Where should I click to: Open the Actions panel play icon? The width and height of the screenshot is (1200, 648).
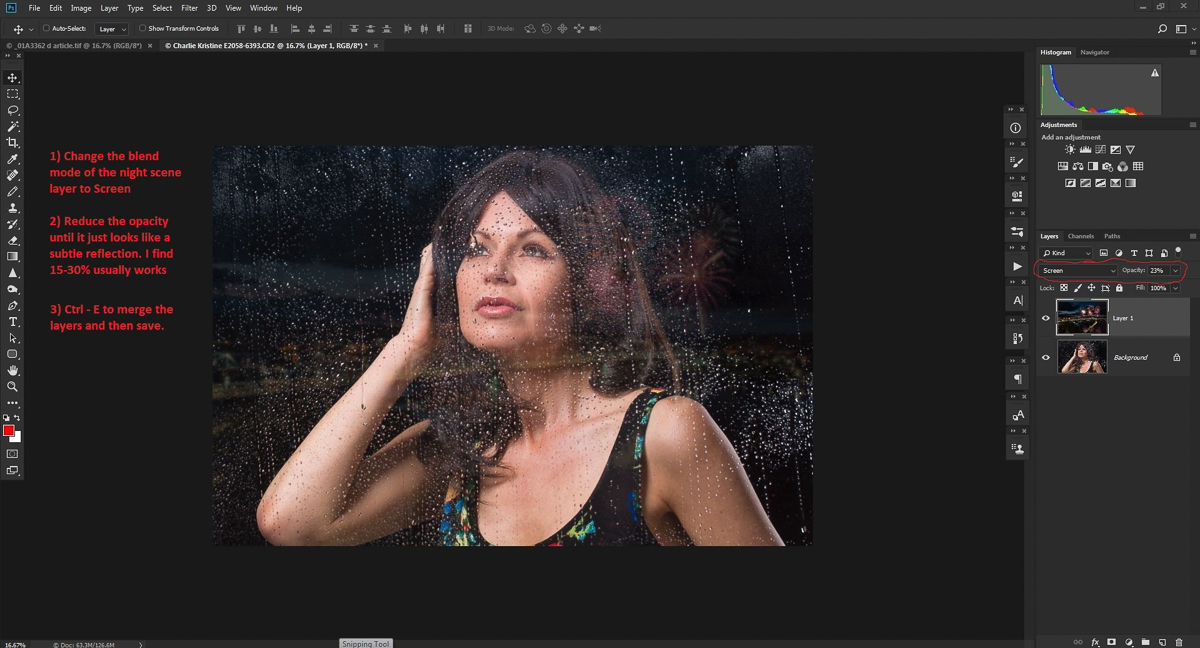pos(1017,267)
